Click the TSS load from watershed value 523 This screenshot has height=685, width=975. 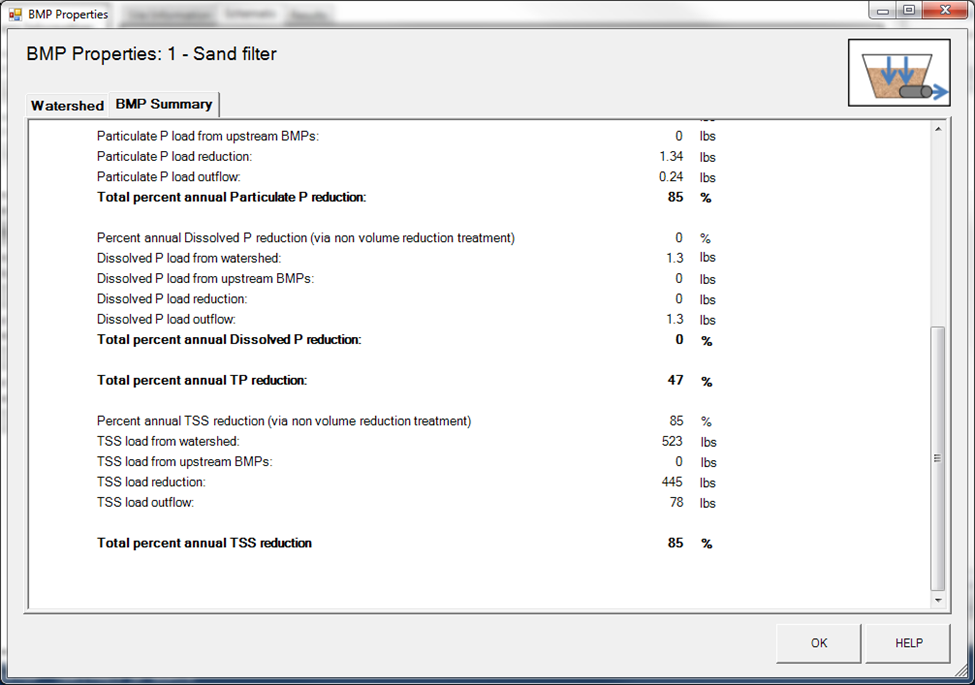click(x=671, y=442)
